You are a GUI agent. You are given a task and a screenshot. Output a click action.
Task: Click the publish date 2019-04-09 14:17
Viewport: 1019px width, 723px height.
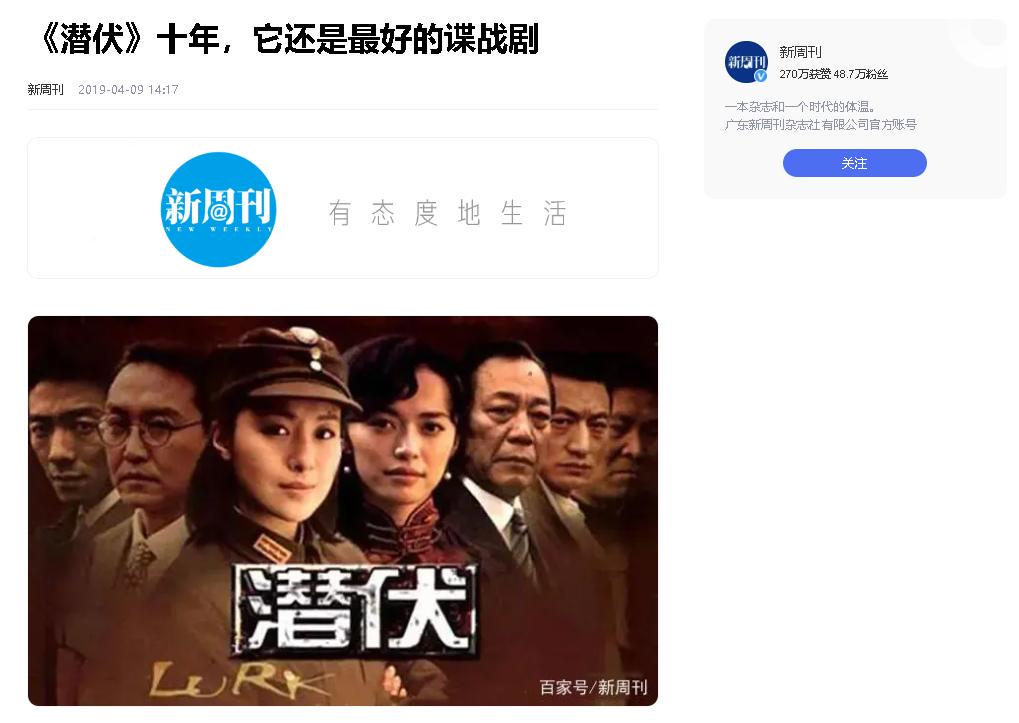pyautogui.click(x=128, y=90)
